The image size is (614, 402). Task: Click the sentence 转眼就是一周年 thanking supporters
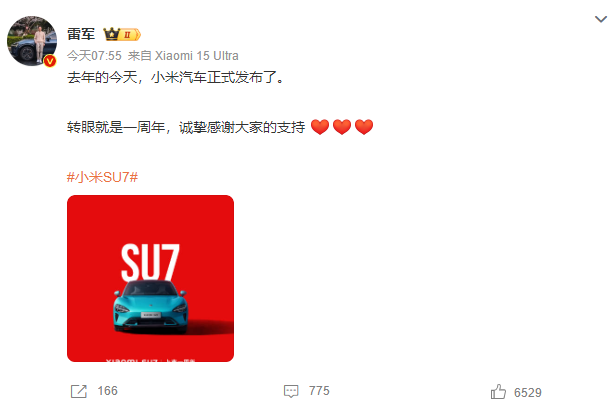coord(186,127)
